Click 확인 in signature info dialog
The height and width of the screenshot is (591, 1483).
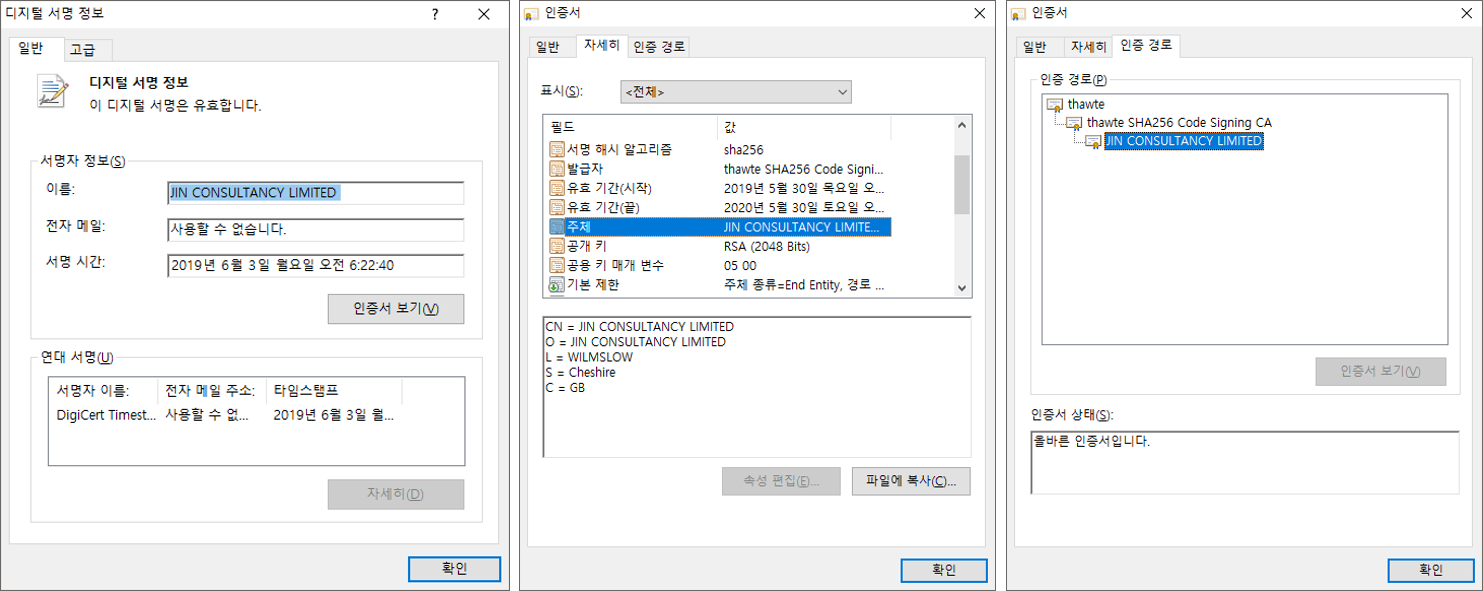454,569
